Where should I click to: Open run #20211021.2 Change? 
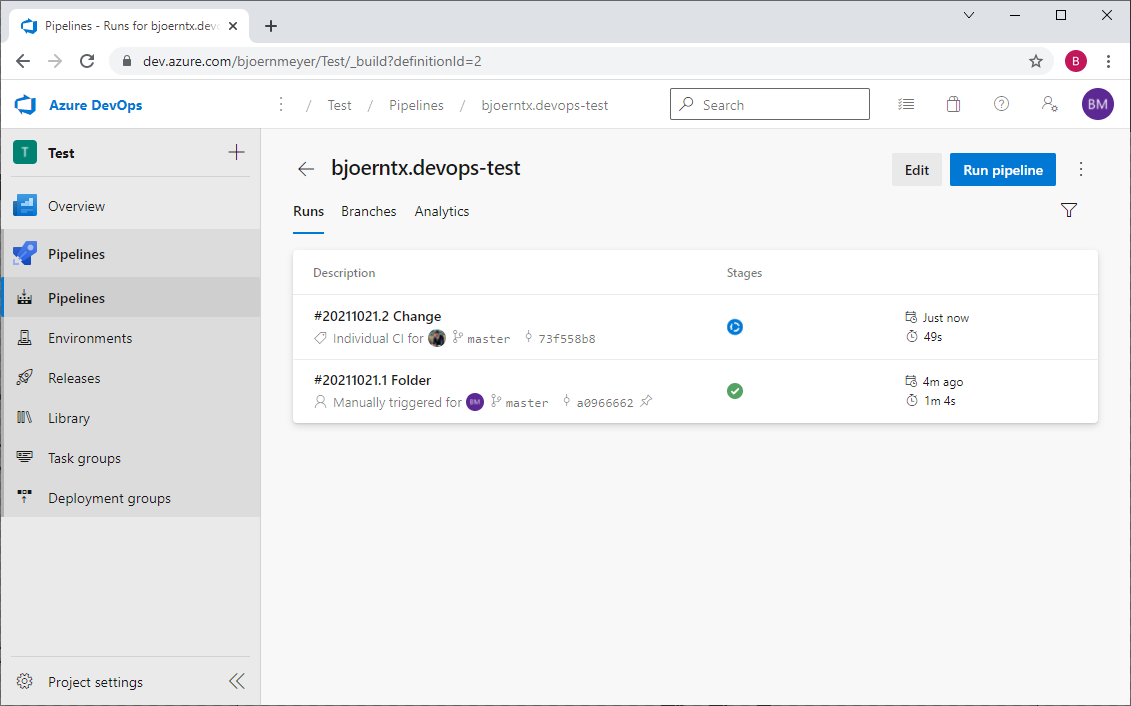pos(377,316)
